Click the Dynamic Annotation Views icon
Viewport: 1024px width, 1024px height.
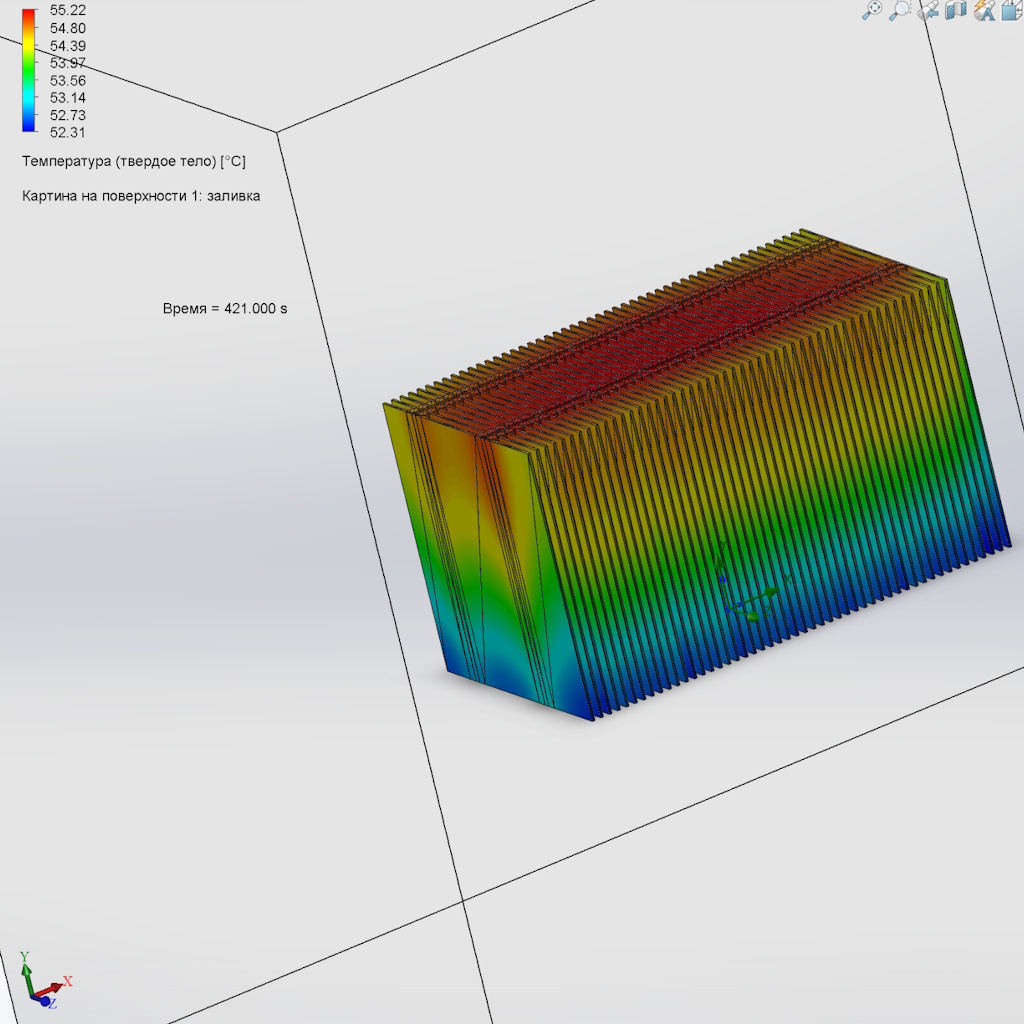(x=984, y=10)
